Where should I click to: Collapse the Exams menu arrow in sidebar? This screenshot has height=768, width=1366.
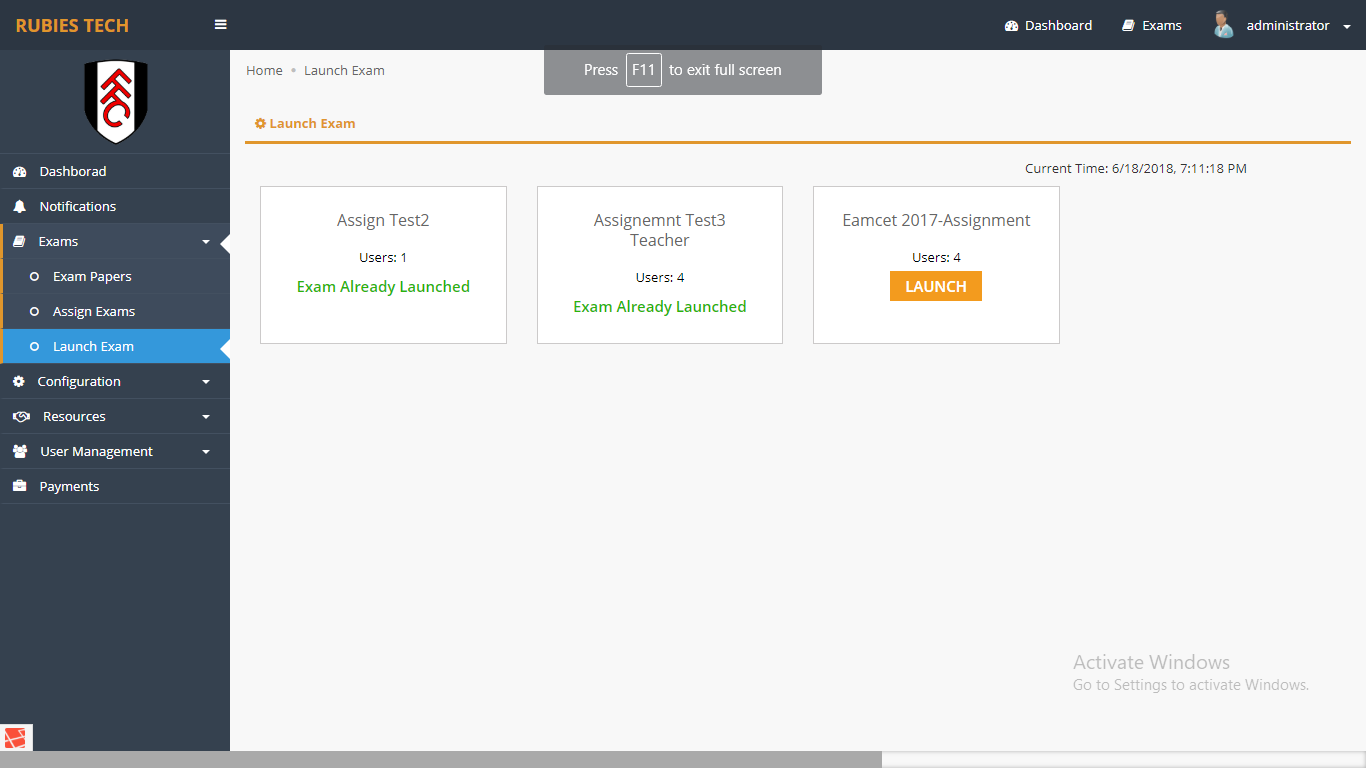[x=206, y=242]
